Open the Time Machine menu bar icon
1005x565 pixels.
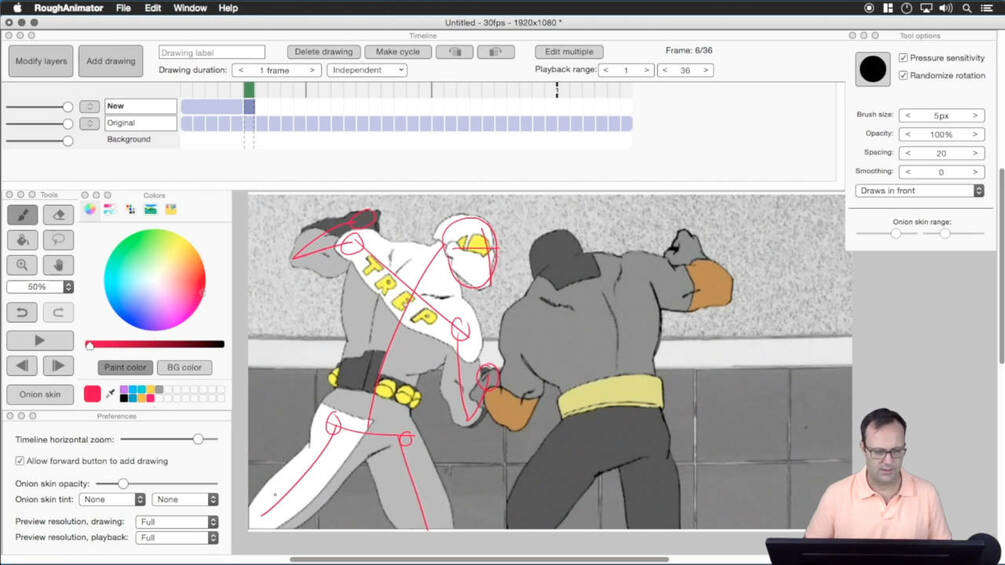point(906,8)
